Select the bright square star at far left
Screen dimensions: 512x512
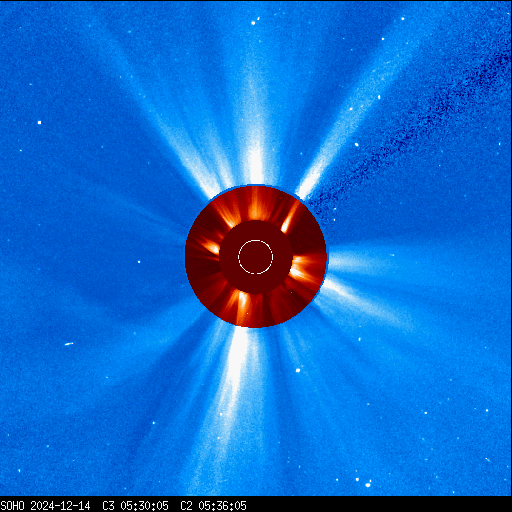pyautogui.click(x=39, y=123)
